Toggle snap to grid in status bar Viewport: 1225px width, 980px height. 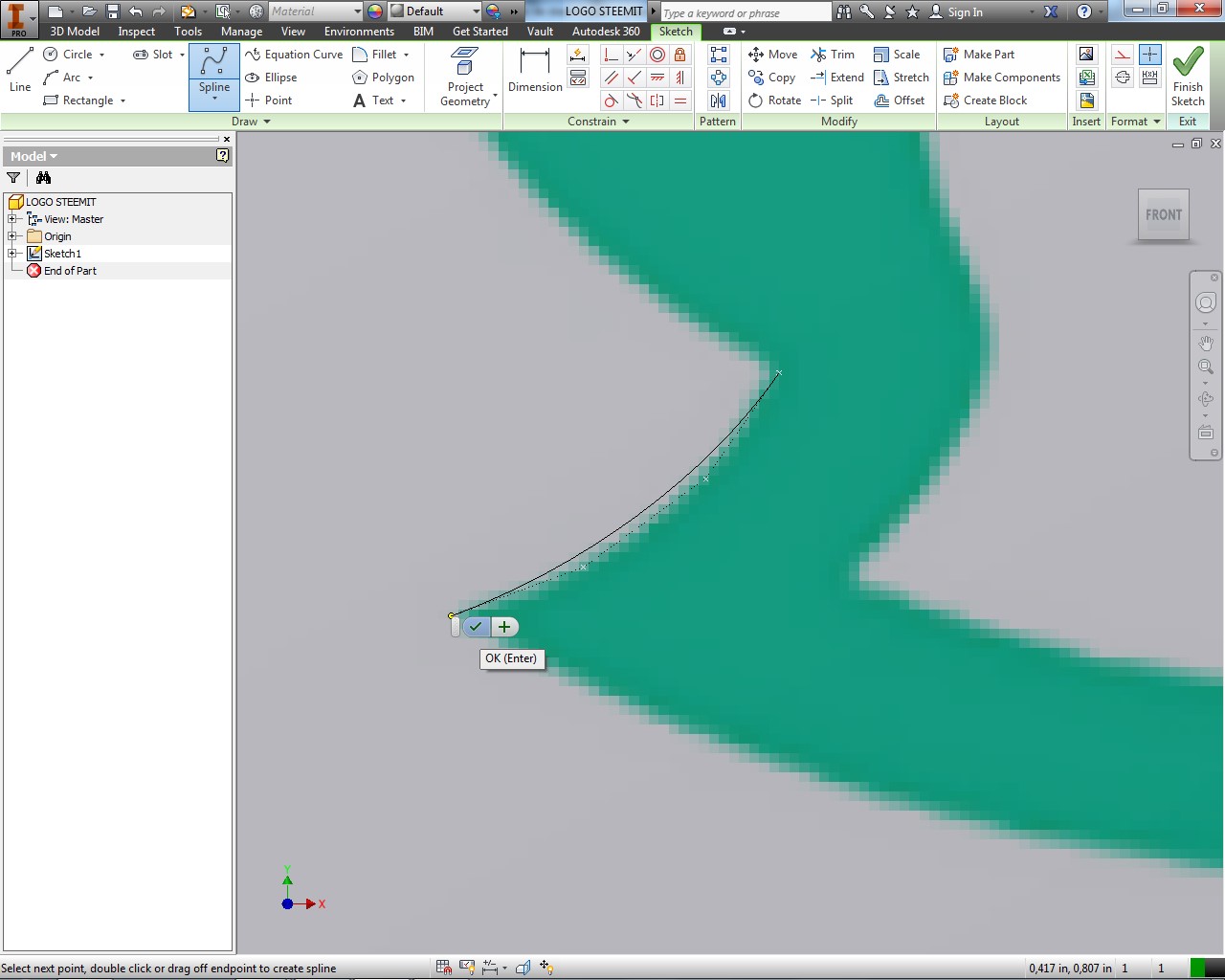(x=443, y=968)
